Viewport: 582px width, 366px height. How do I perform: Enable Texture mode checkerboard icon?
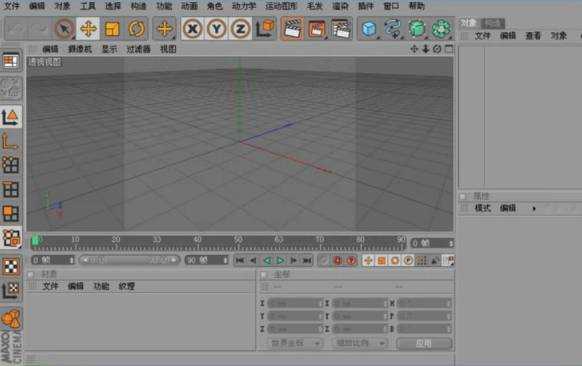11,266
